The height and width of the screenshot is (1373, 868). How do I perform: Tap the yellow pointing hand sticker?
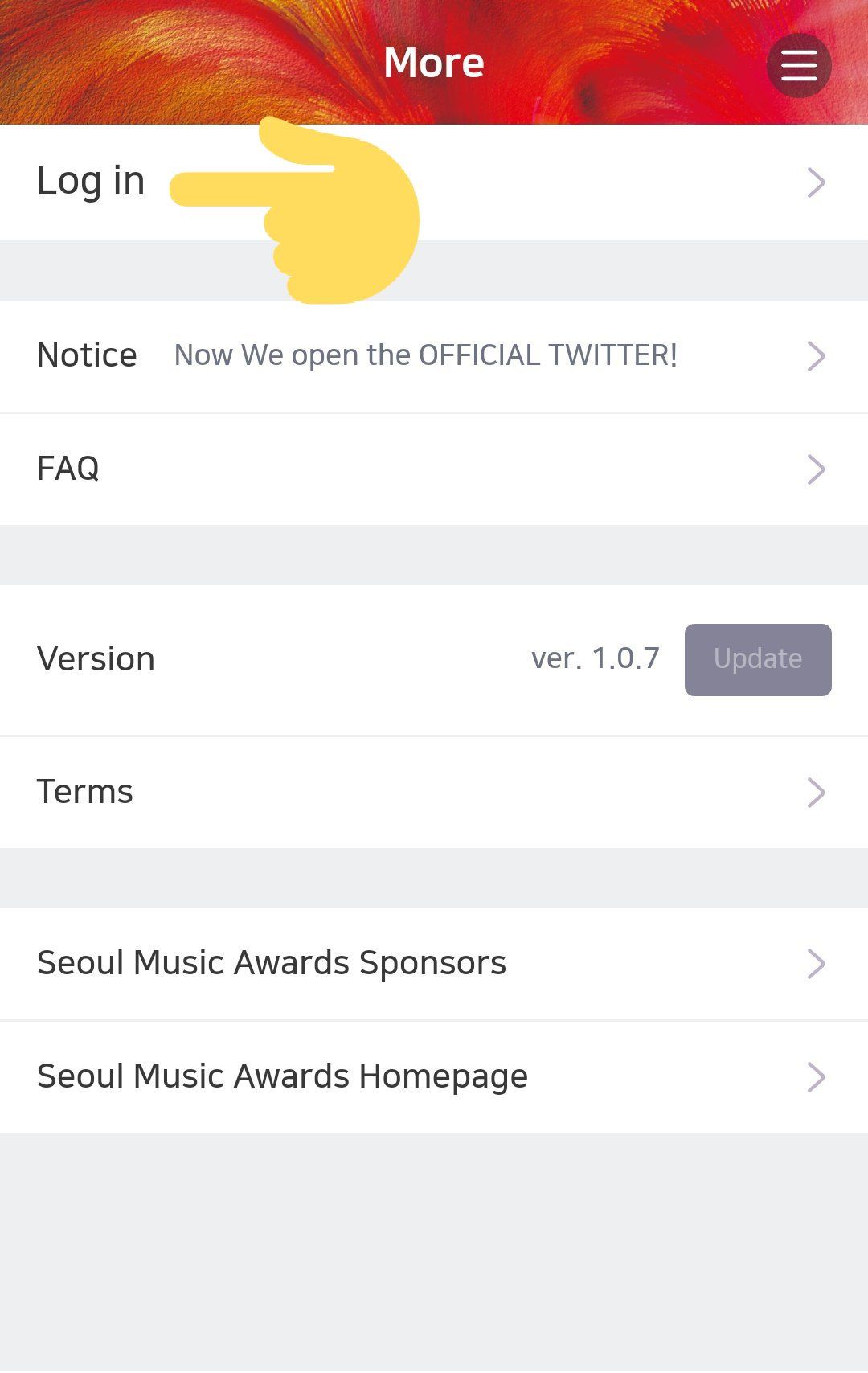coord(338,213)
